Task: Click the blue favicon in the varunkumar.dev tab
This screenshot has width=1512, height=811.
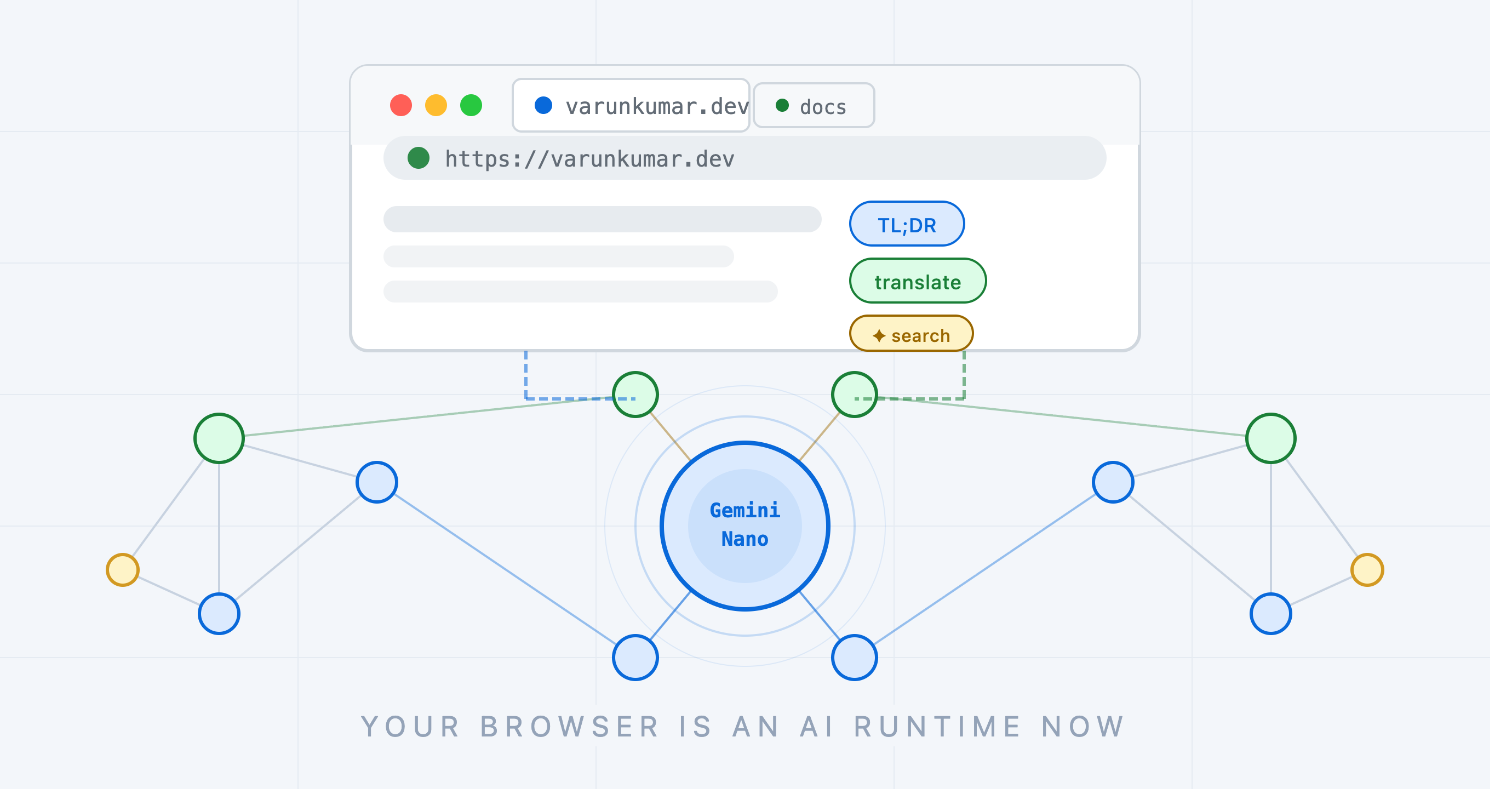Action: click(543, 105)
